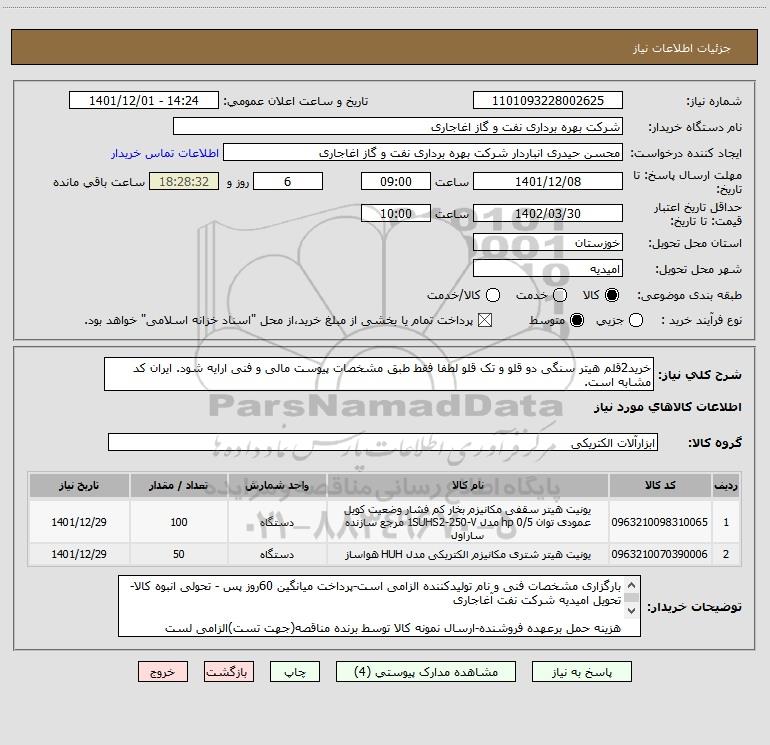Click the نام دستگاه خریدار field
Viewport: 770px width, 745px height.
point(398,127)
